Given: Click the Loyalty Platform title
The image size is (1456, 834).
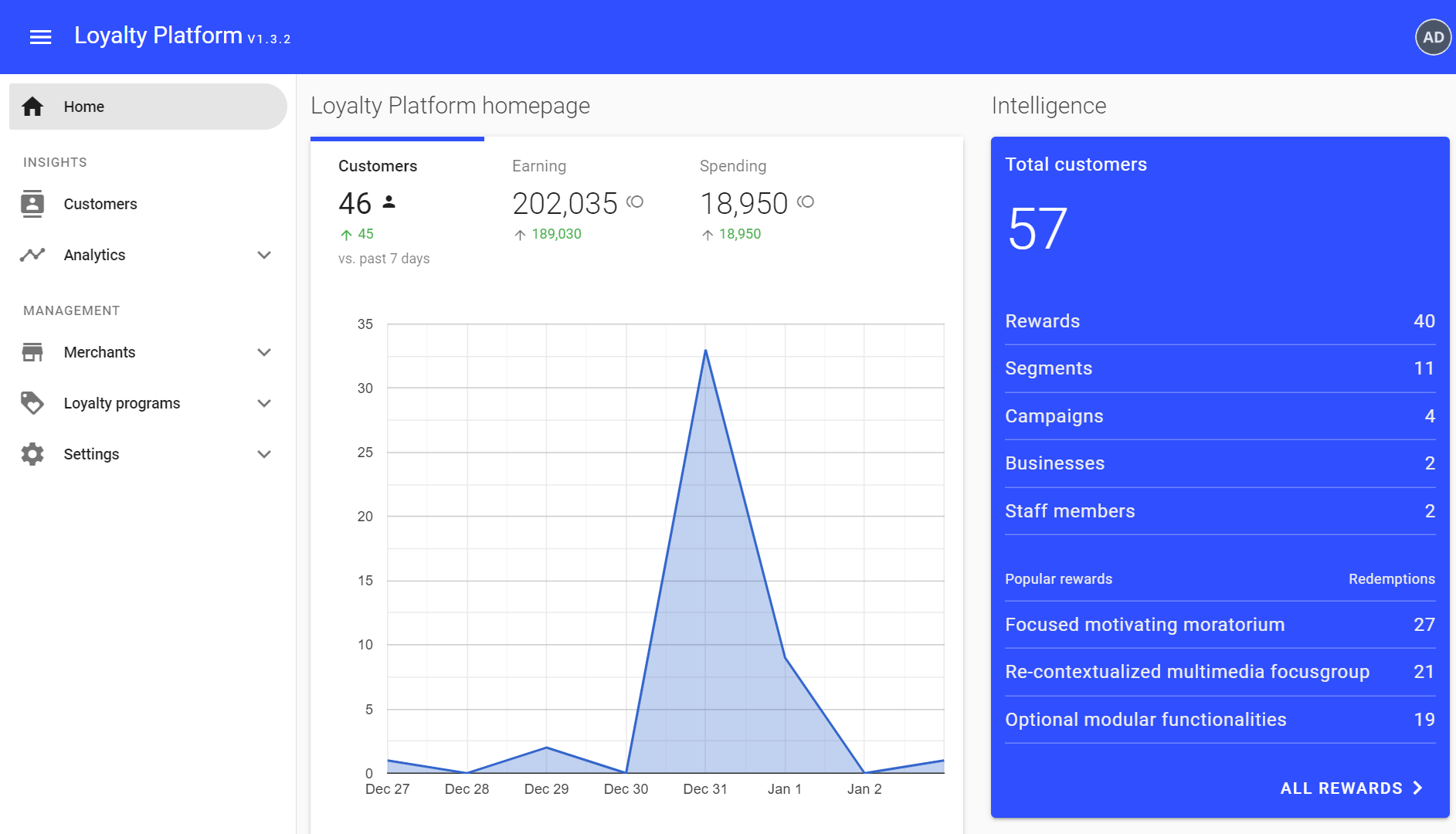Looking at the screenshot, I should 158,36.
